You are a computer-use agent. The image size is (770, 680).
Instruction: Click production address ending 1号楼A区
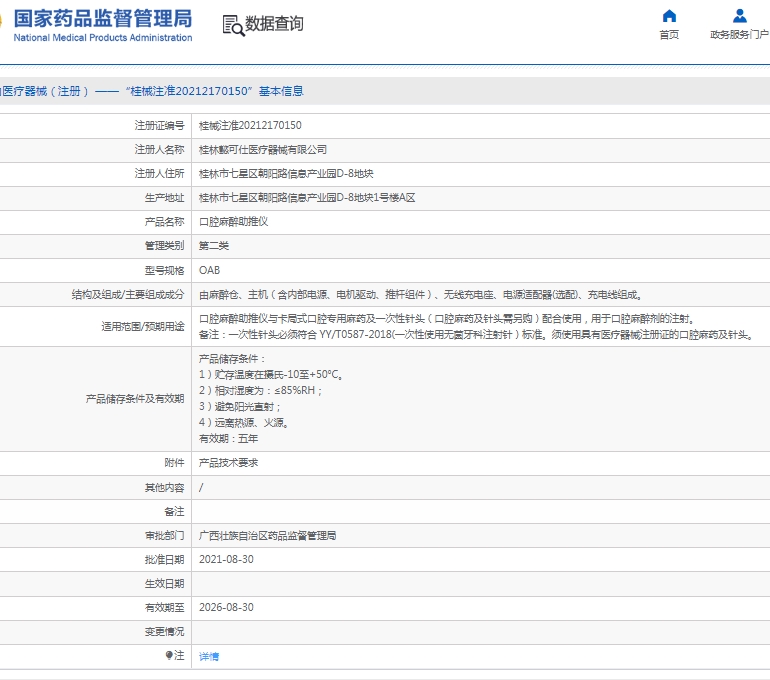[x=307, y=198]
